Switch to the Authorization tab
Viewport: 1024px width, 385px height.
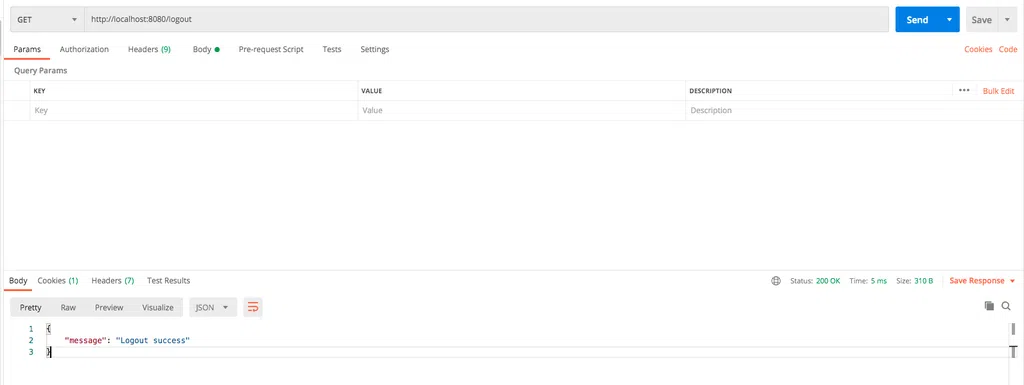(84, 50)
